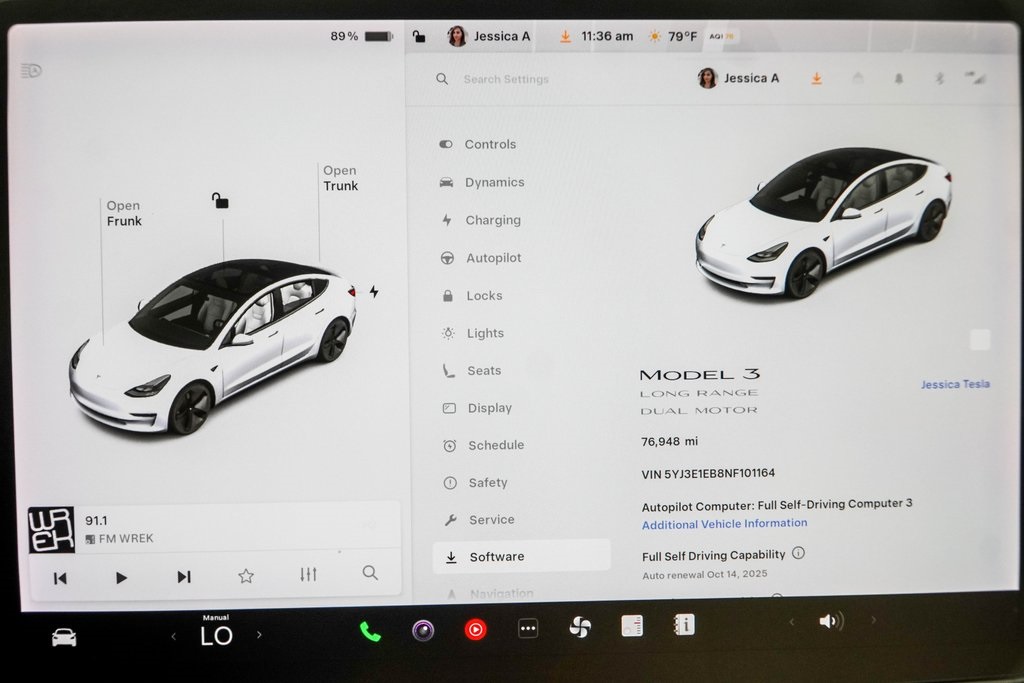This screenshot has width=1024, height=683.
Task: Open the red media player app
Action: click(x=475, y=629)
